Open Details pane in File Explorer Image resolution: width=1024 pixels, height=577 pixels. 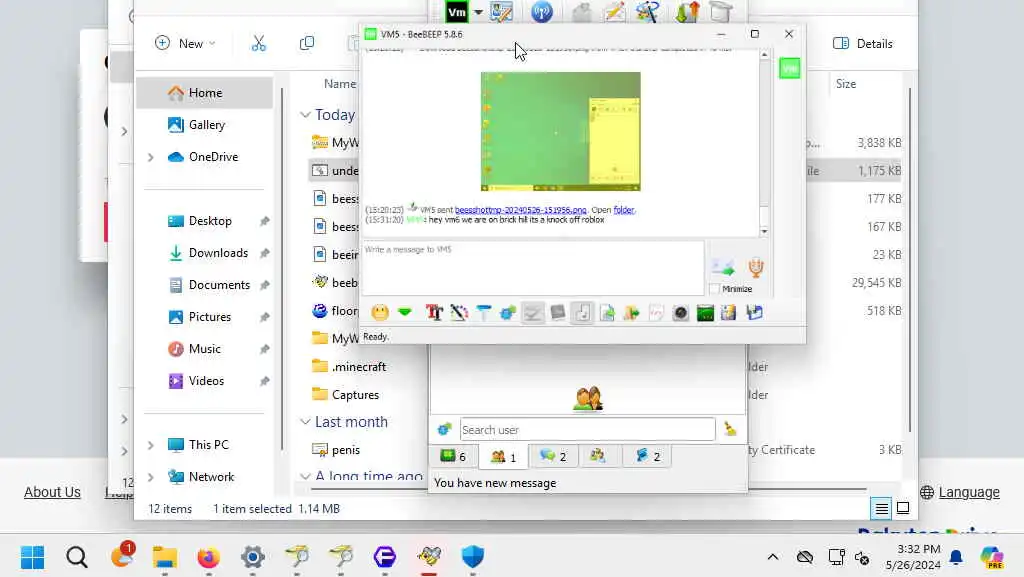coord(863,43)
